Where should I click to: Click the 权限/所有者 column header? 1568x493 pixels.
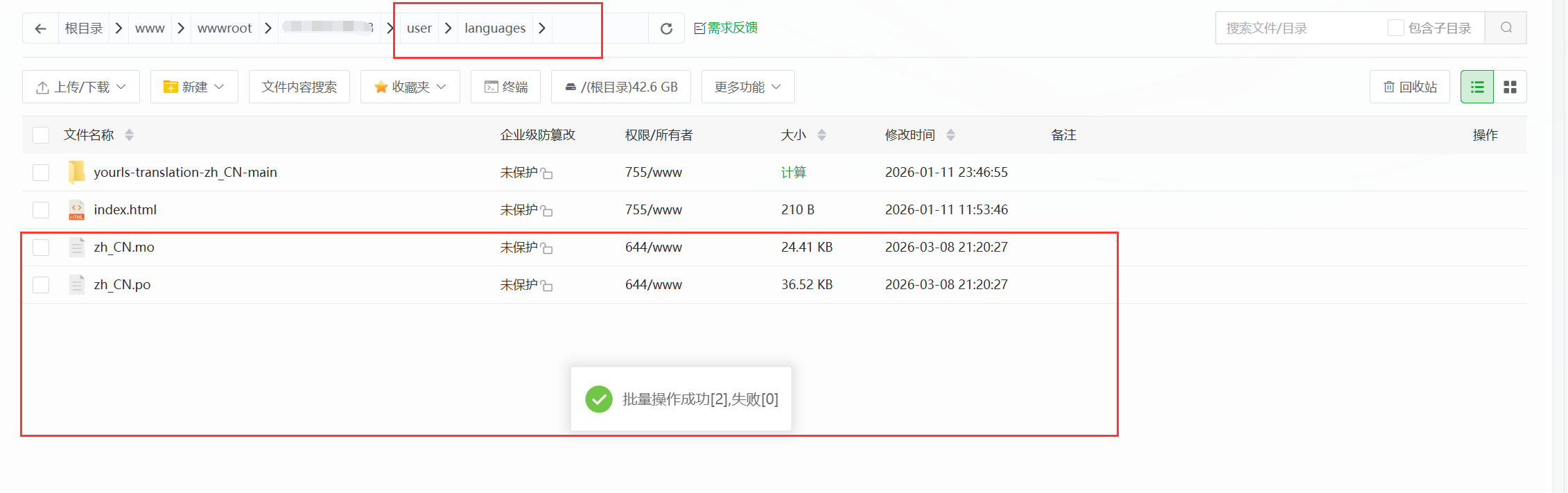coord(659,135)
